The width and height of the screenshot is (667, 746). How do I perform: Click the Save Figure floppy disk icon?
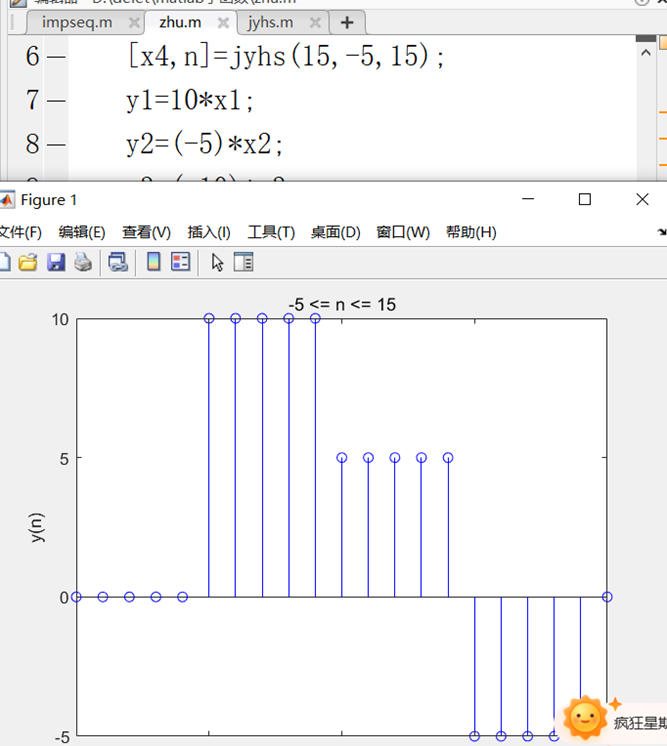tap(56, 262)
